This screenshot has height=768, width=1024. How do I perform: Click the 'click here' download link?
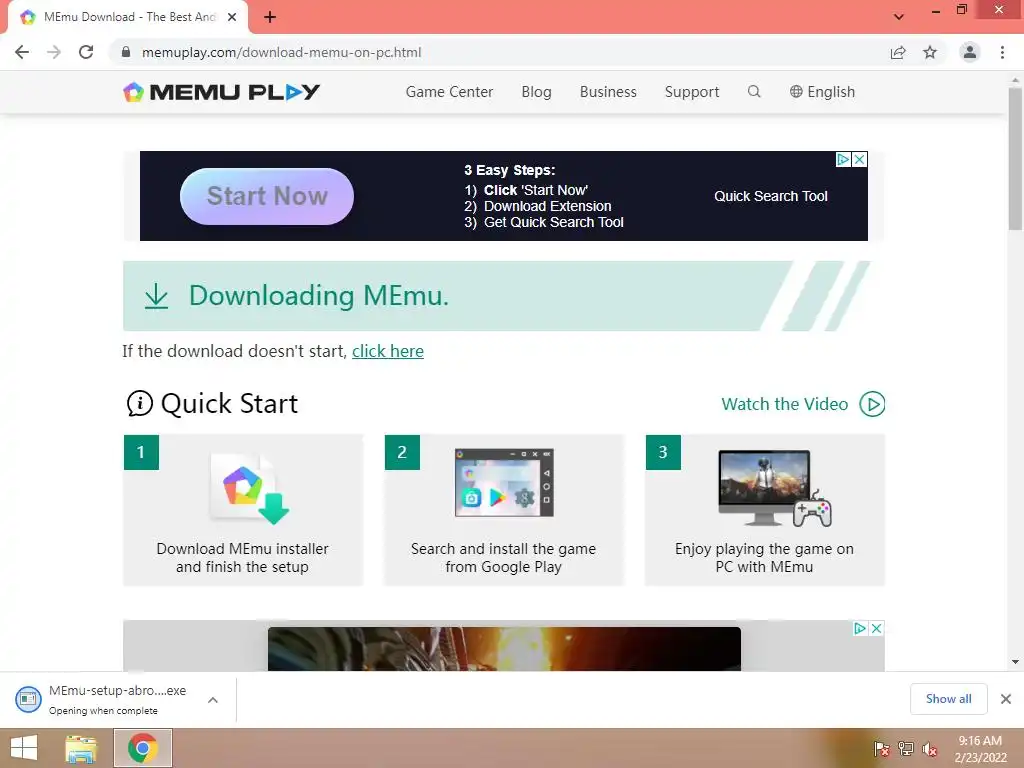point(388,351)
